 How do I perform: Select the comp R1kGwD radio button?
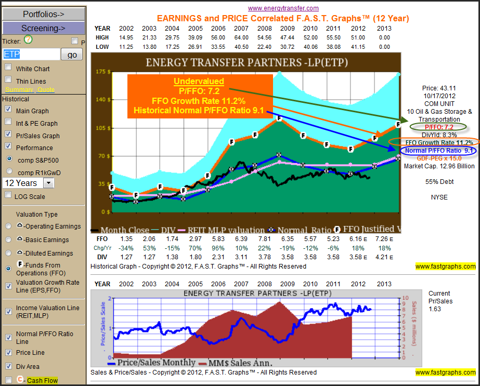(x=10, y=171)
